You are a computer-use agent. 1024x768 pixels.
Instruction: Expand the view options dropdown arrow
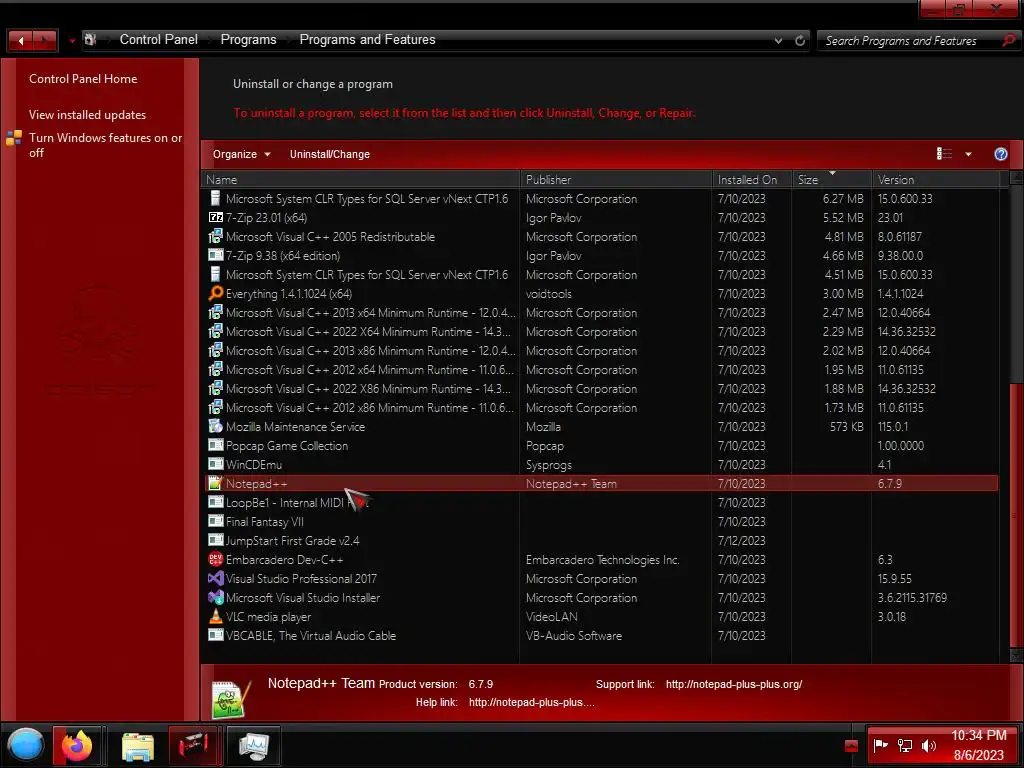coord(968,154)
